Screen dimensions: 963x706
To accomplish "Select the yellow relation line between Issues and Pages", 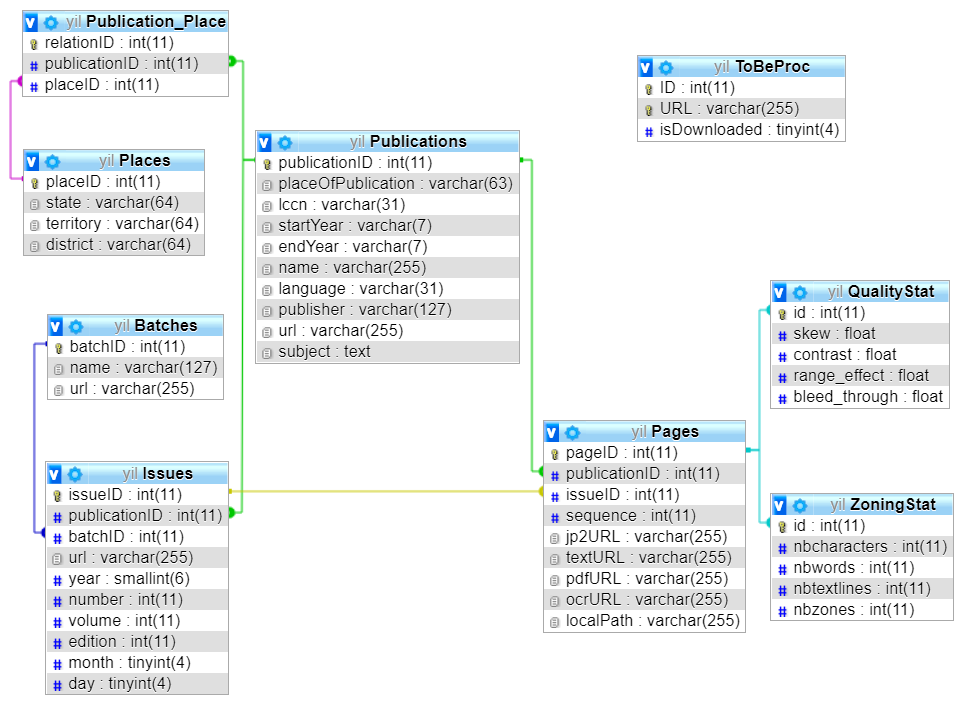I will (x=385, y=491).
